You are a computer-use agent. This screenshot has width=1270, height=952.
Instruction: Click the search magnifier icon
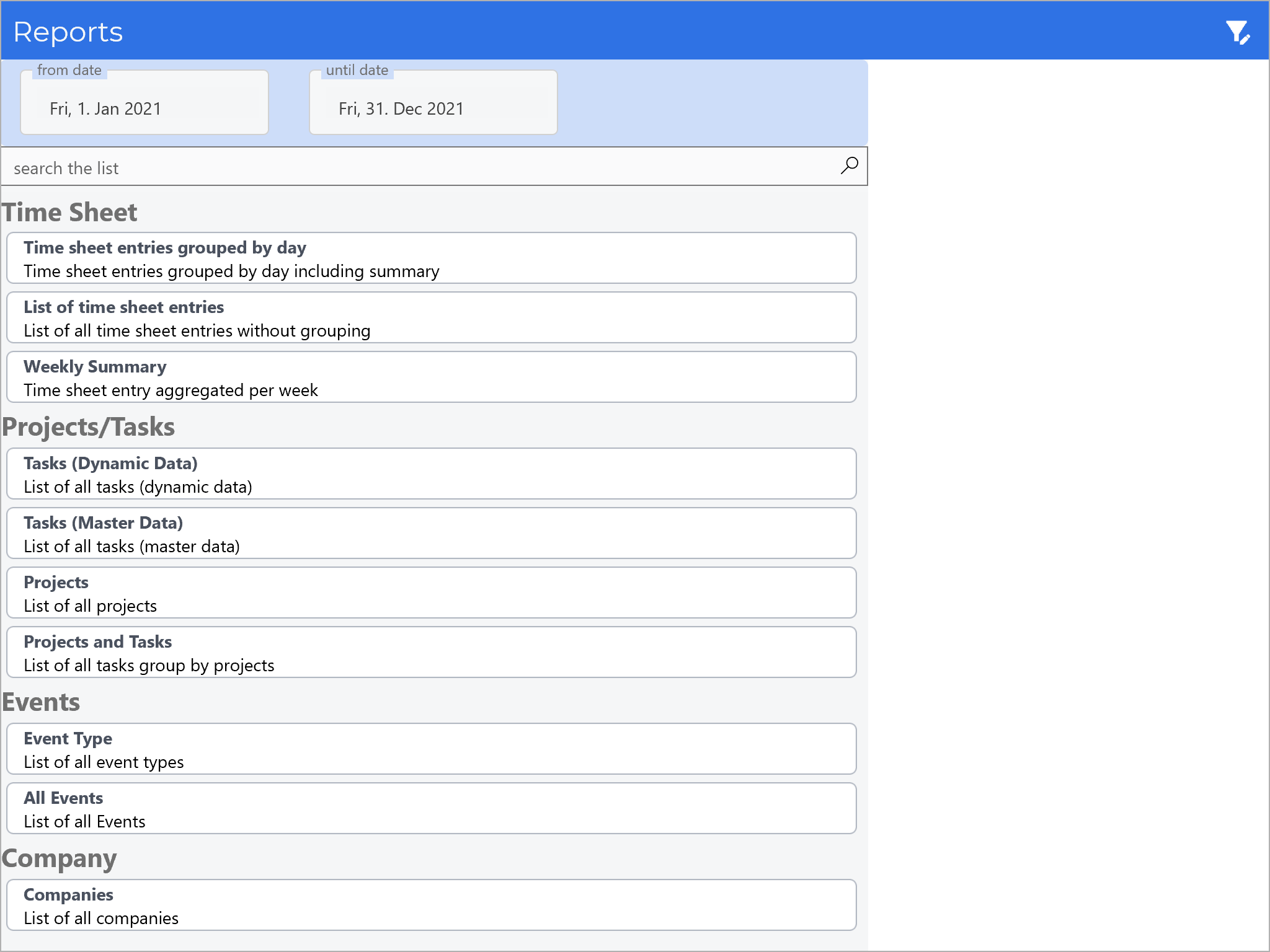849,165
